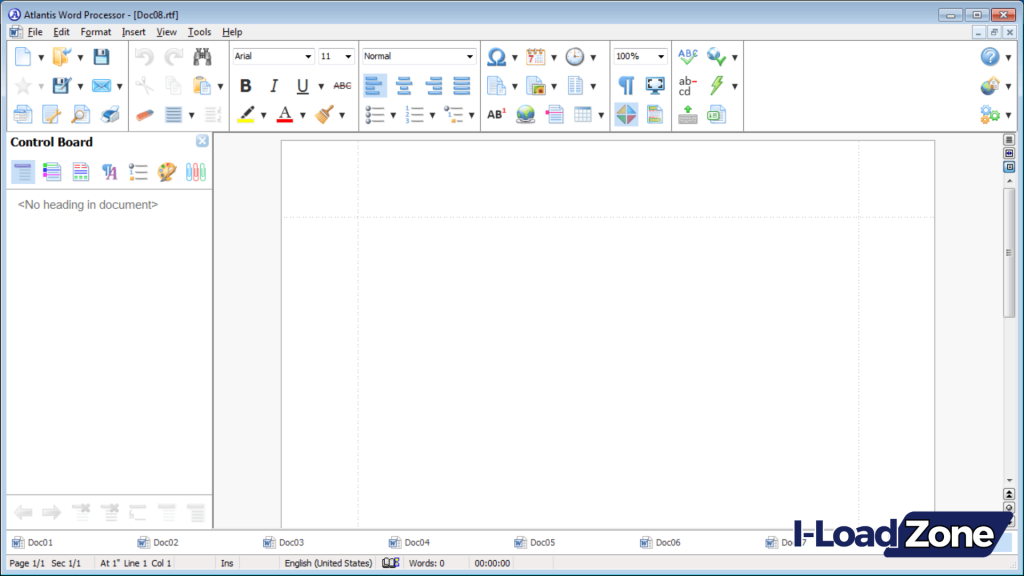The image size is (1024, 576).
Task: Switch to Overtype mode in the status bar
Action: pyautogui.click(x=226, y=563)
